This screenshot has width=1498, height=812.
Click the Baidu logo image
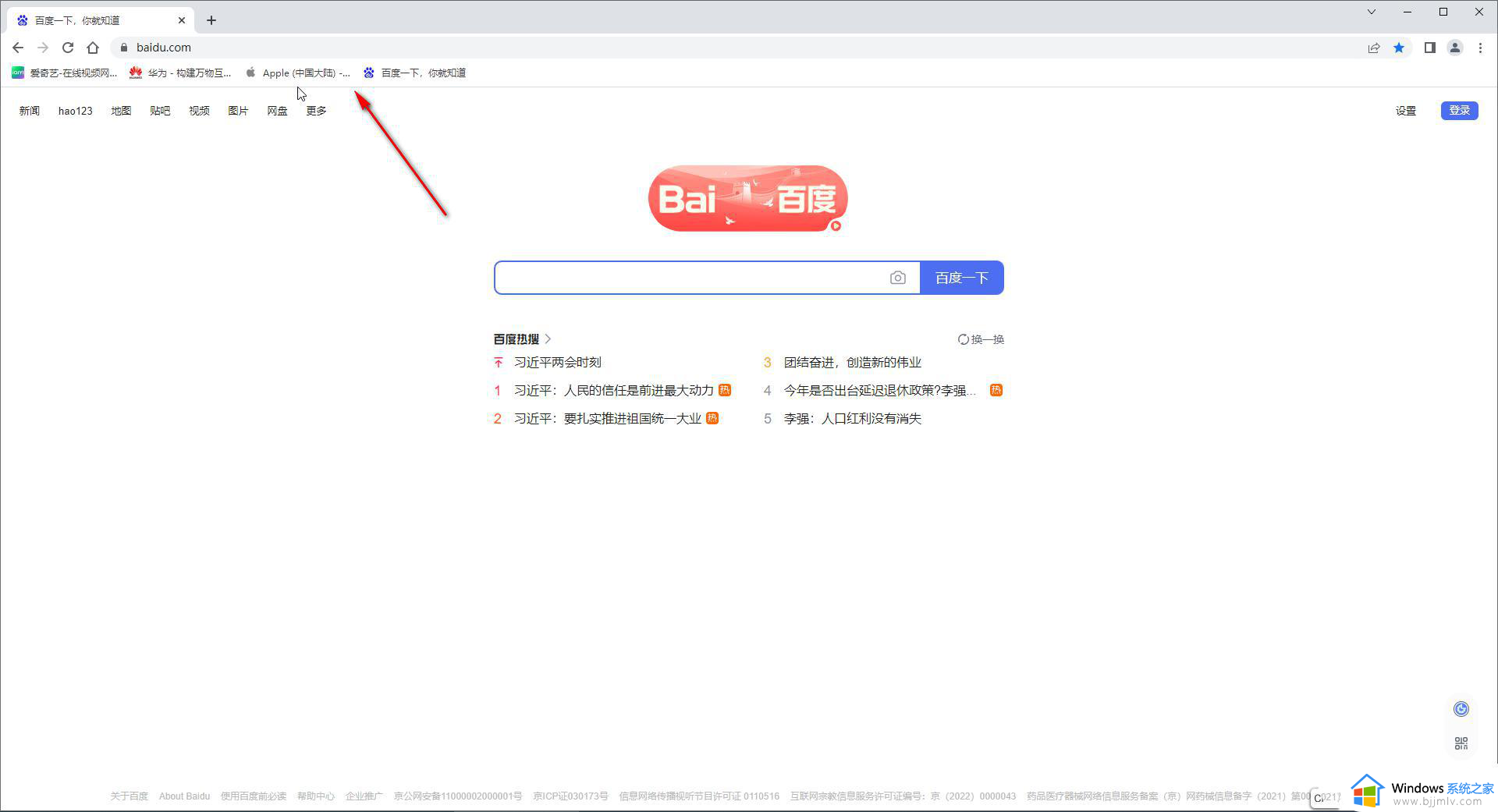747,198
